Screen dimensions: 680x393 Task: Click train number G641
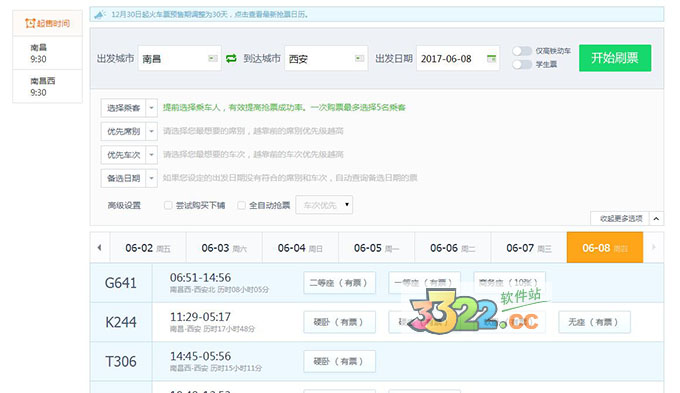121,283
